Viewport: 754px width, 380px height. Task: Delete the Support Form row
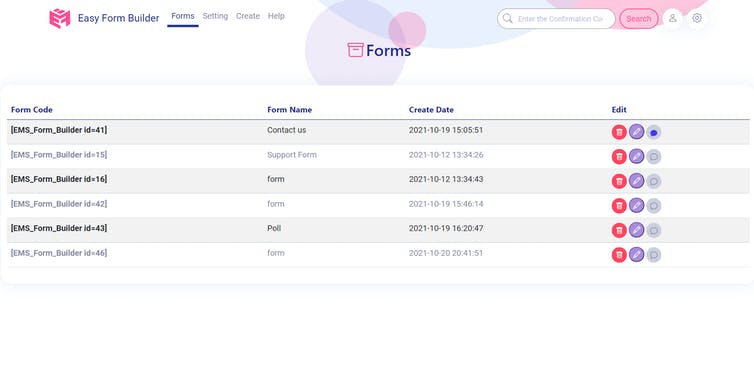619,156
